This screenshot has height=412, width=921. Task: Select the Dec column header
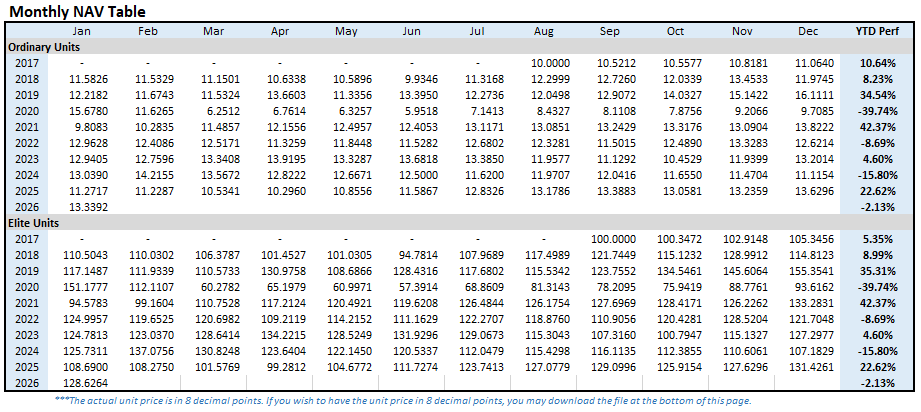[808, 32]
